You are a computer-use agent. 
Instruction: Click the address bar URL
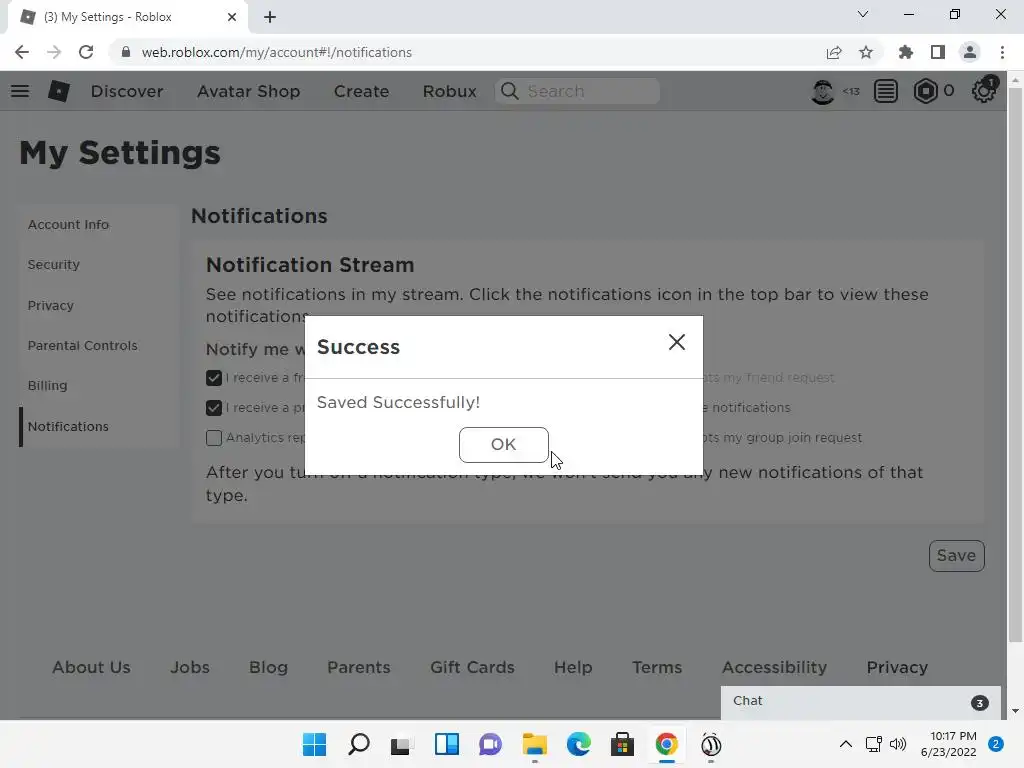[276, 52]
